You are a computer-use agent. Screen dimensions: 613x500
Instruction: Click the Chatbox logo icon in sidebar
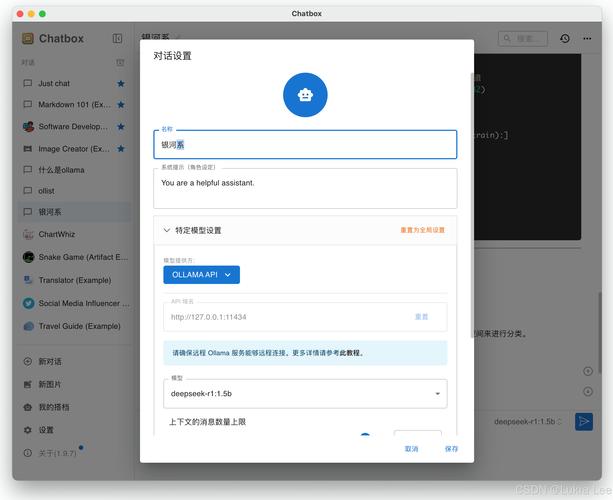coord(28,38)
